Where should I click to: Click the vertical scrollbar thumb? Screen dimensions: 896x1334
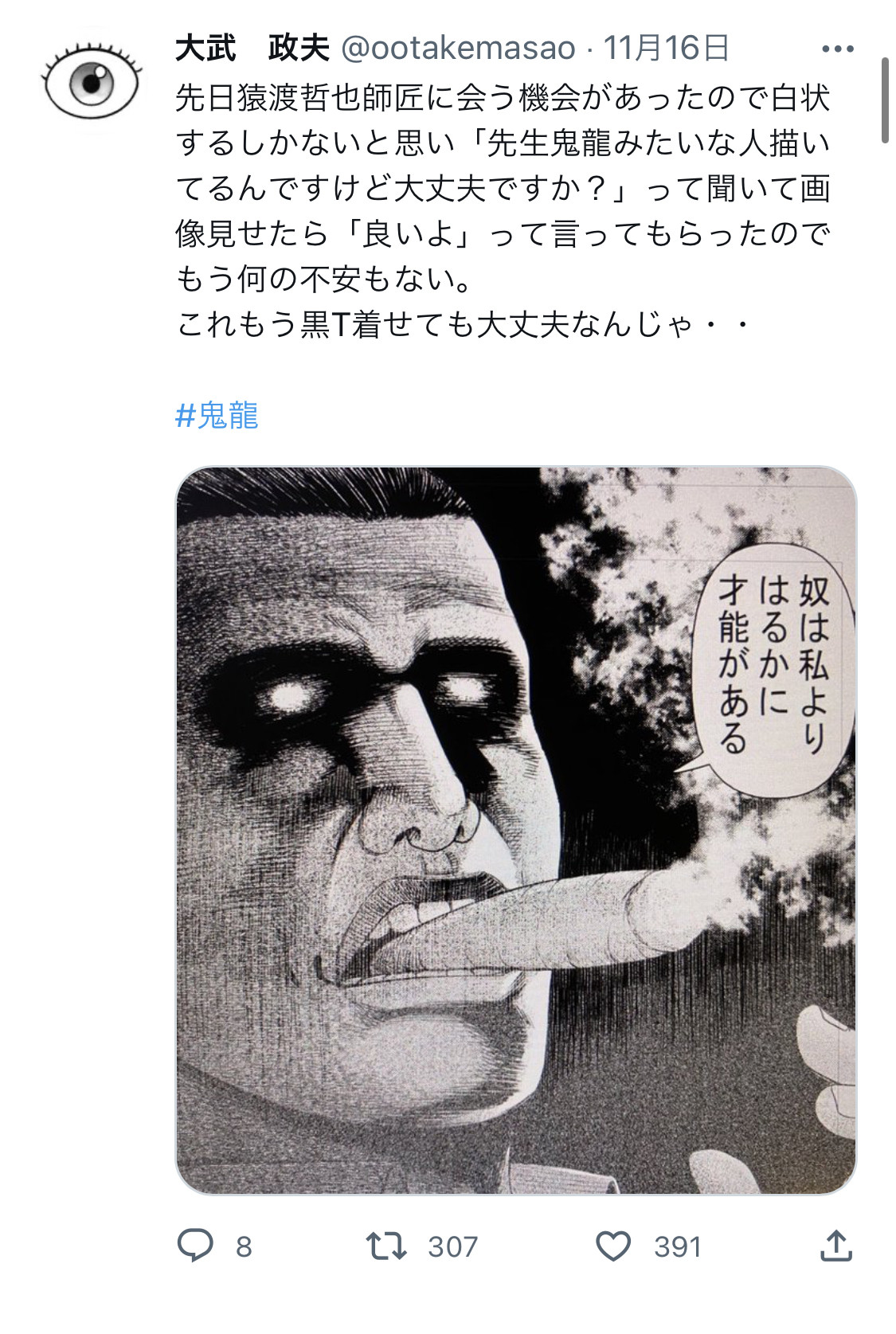[885, 100]
